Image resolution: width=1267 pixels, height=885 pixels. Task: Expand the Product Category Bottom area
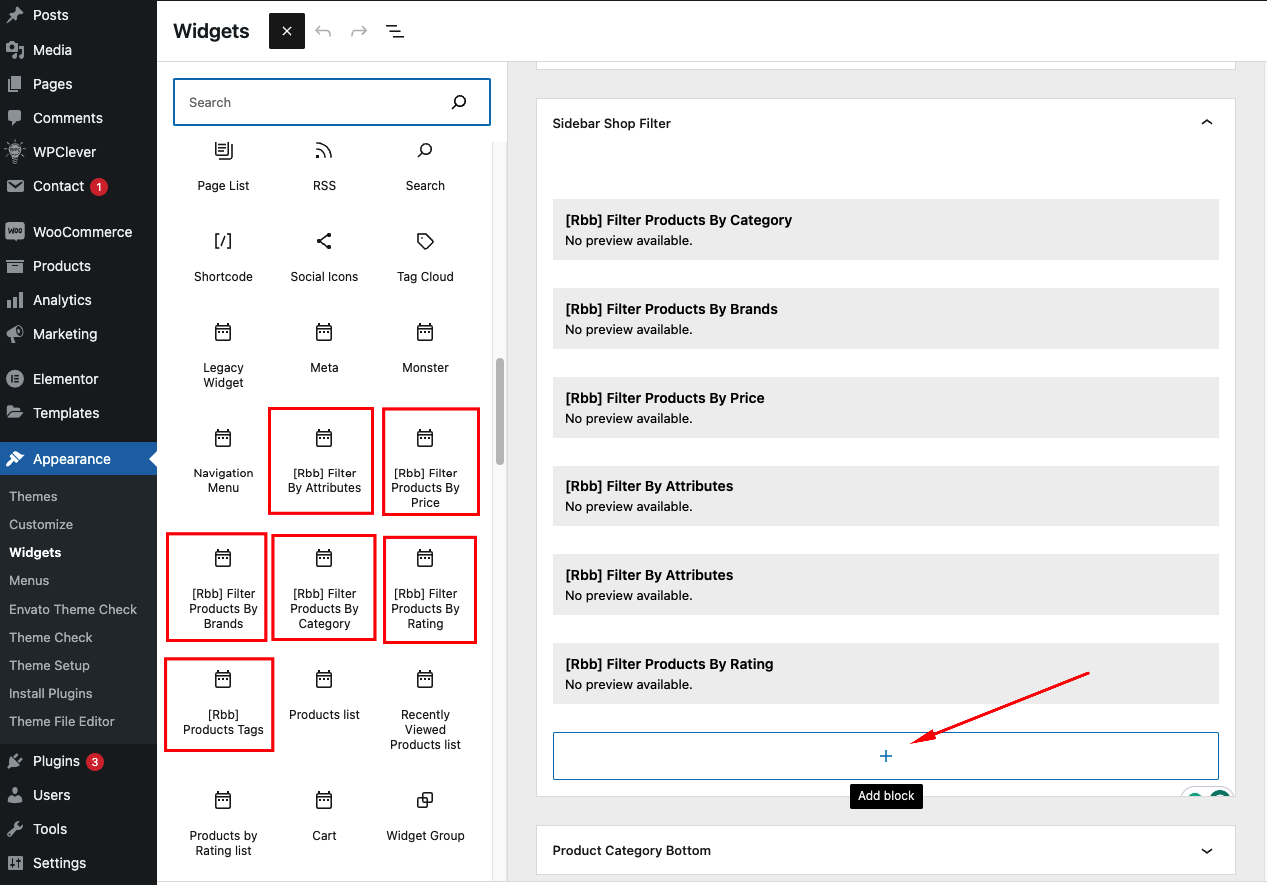[x=1206, y=850]
